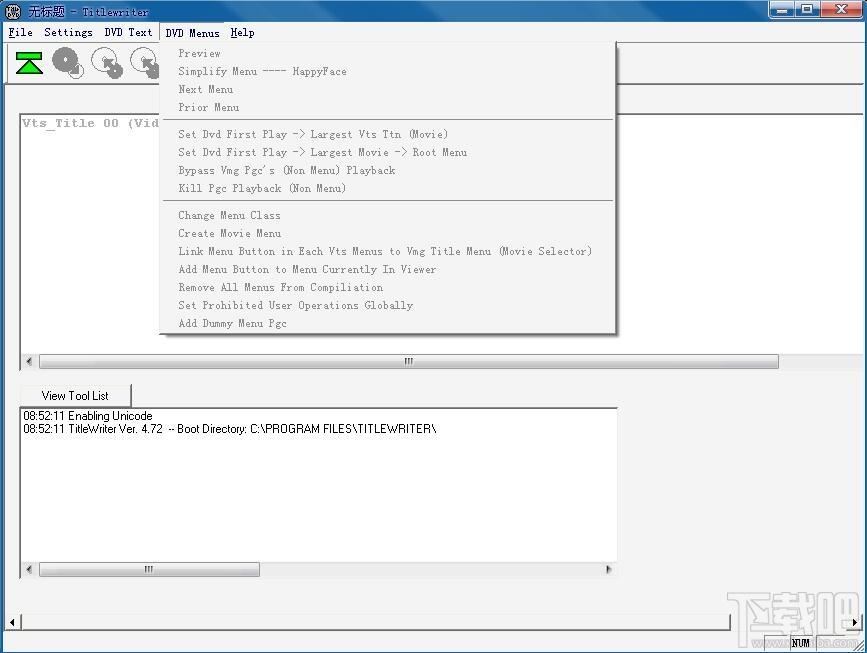This screenshot has width=867, height=653.
Task: Choose Bypass Vmg Pgc's (Non Menu) Playback
Action: coord(388,170)
